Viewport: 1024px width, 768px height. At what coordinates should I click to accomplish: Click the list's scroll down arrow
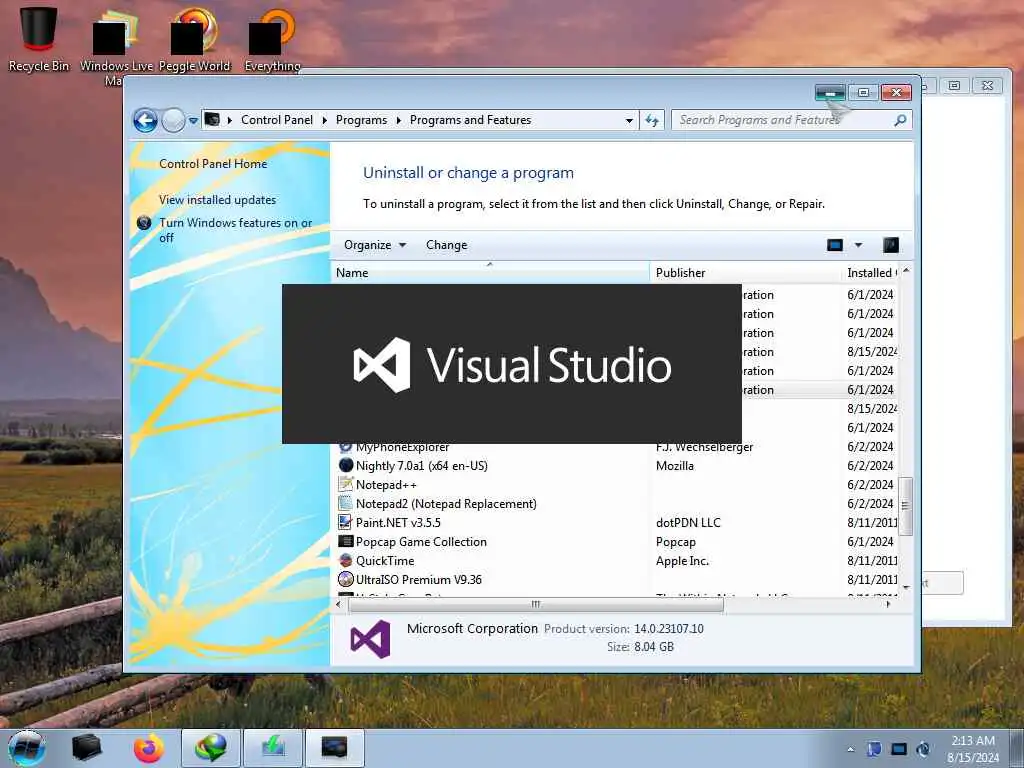coord(906,588)
